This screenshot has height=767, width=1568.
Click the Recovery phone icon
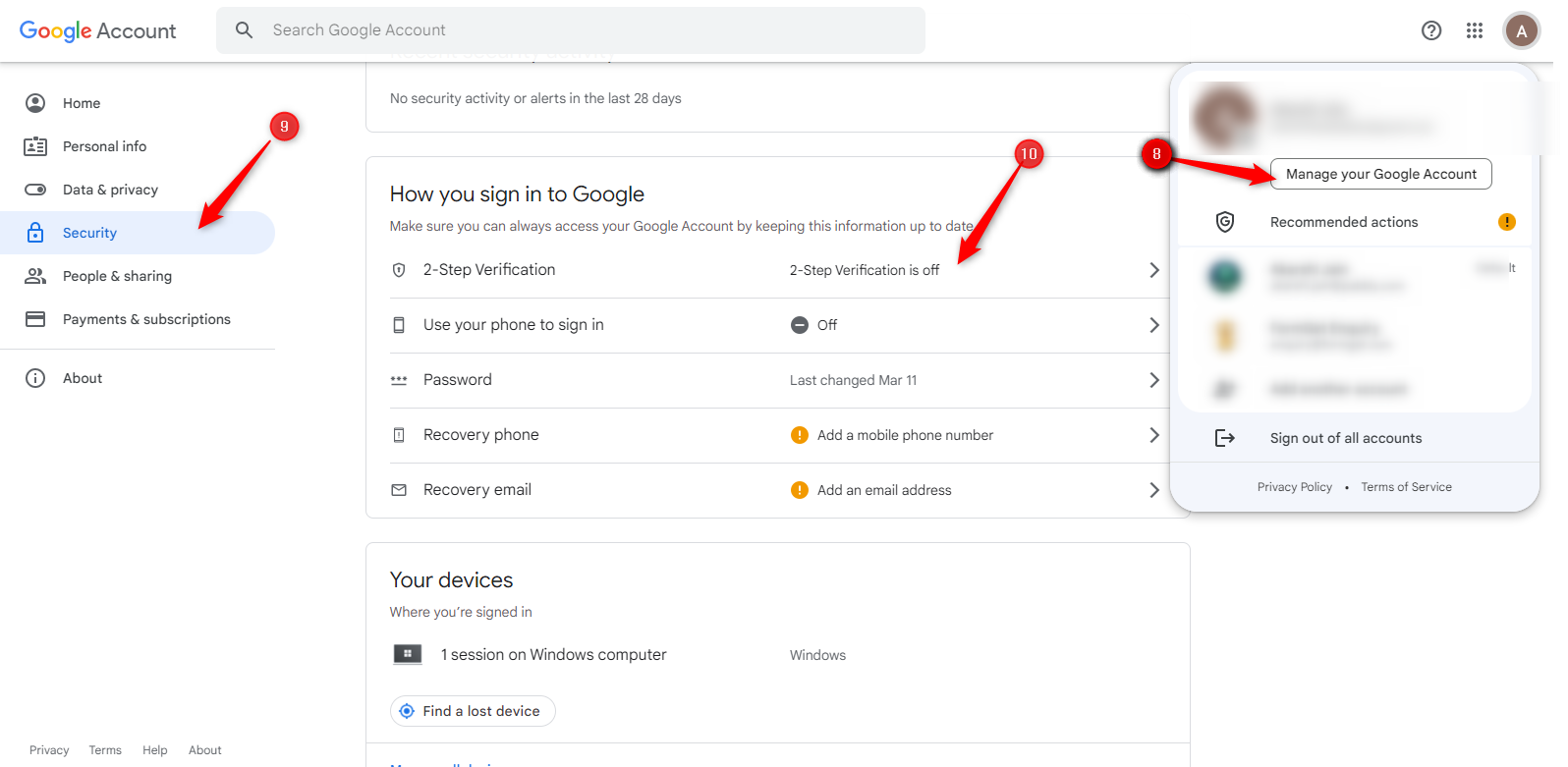(x=399, y=435)
